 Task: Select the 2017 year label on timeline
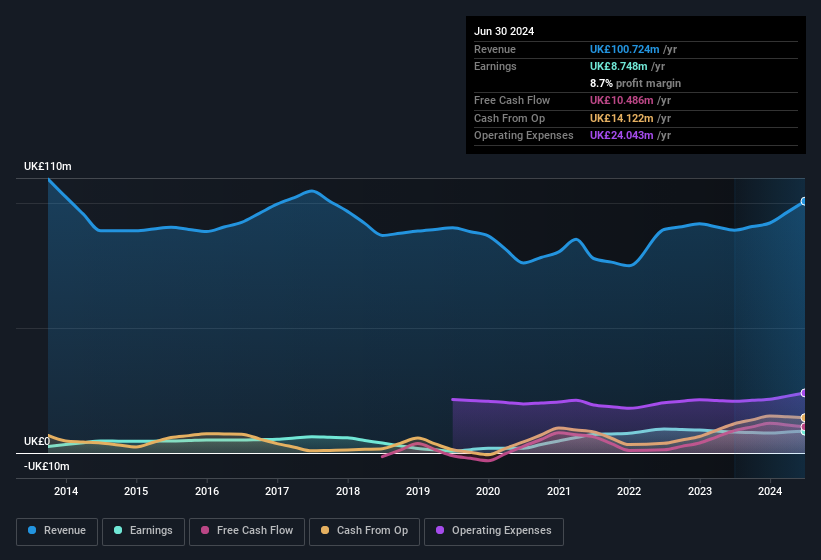pyautogui.click(x=277, y=491)
